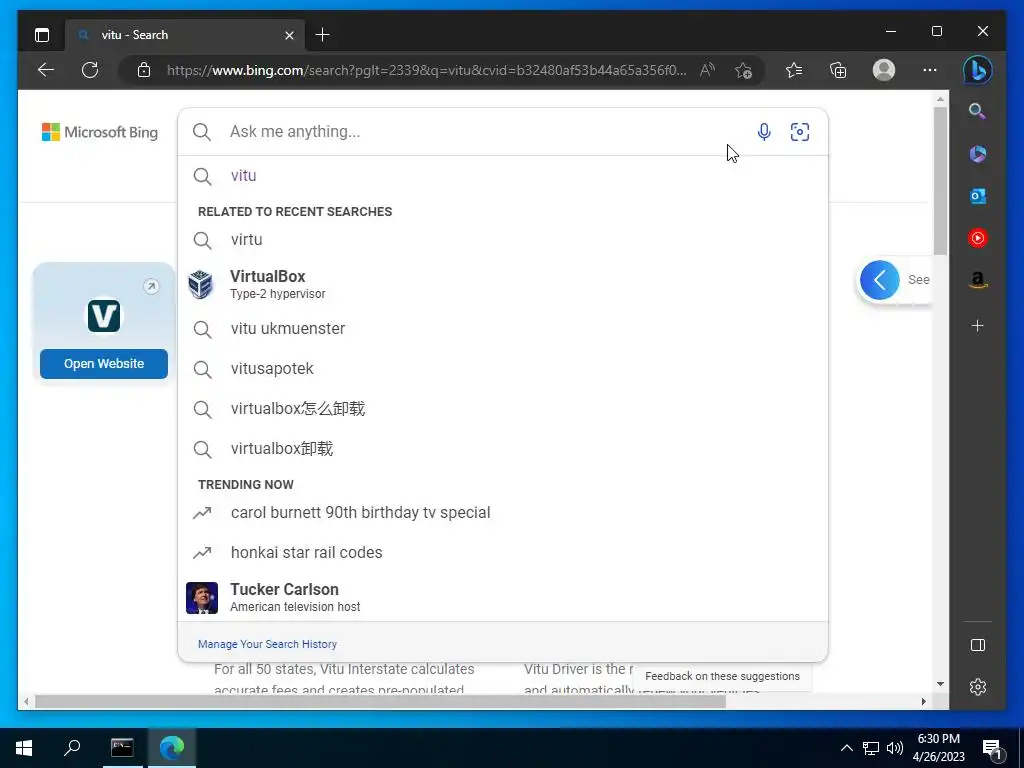Image resolution: width=1024 pixels, height=768 pixels.
Task: Open the volume control tray icon
Action: [895, 748]
